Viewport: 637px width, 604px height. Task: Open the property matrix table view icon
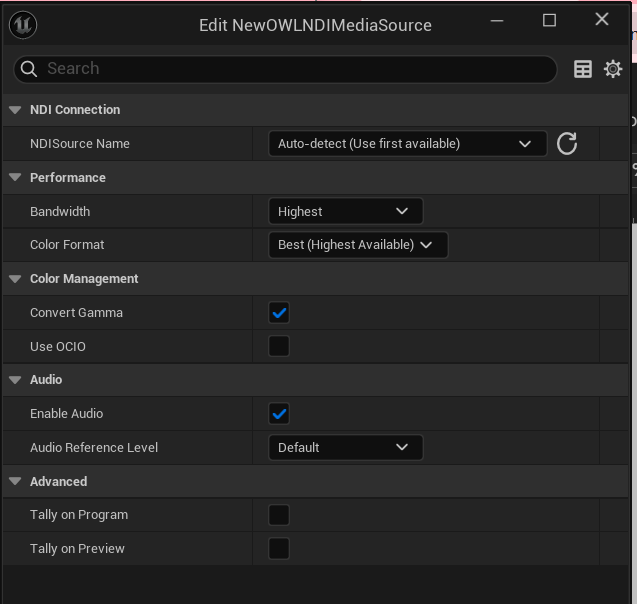click(583, 69)
